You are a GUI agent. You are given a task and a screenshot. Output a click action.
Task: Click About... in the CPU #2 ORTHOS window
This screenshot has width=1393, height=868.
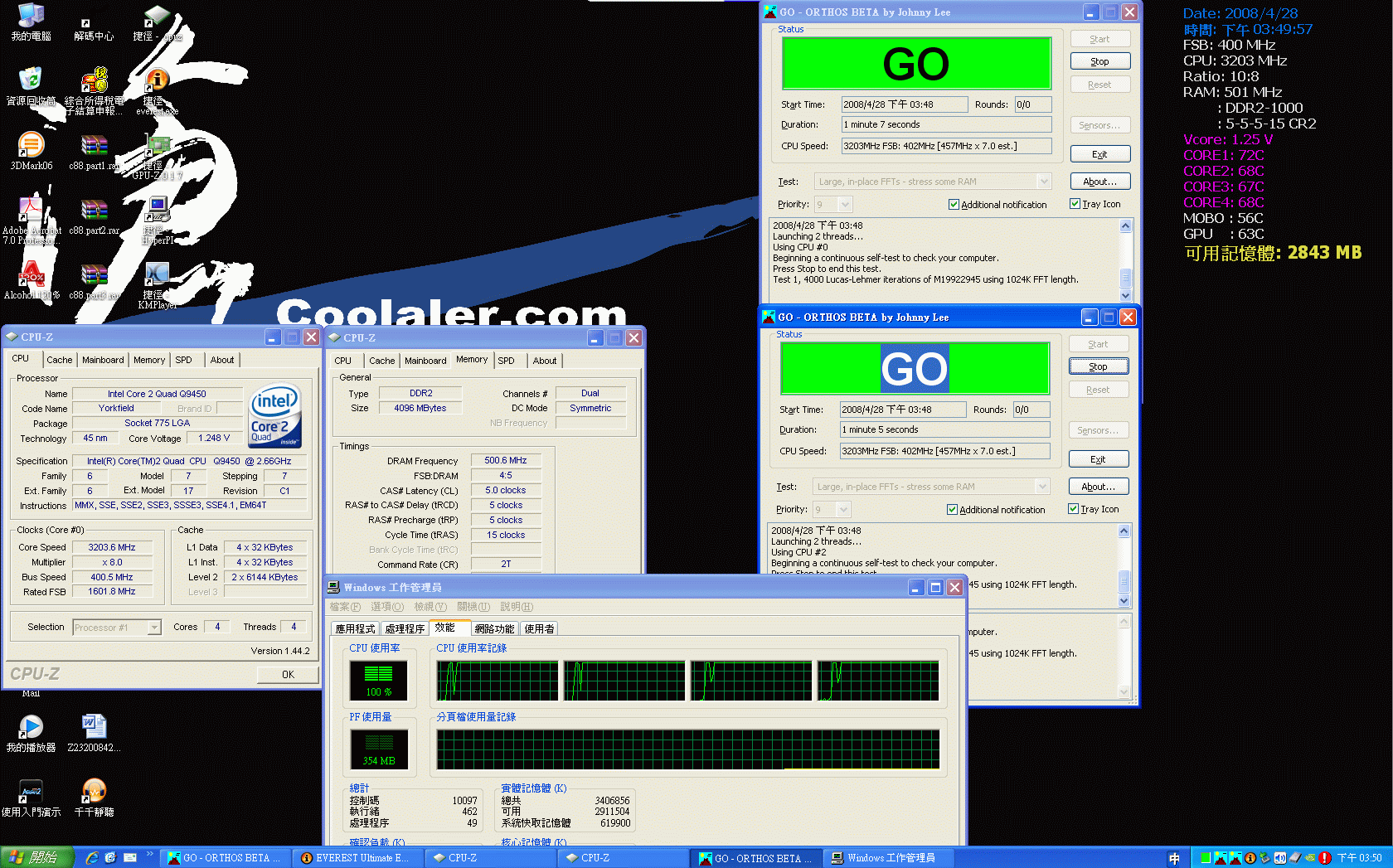point(1098,487)
